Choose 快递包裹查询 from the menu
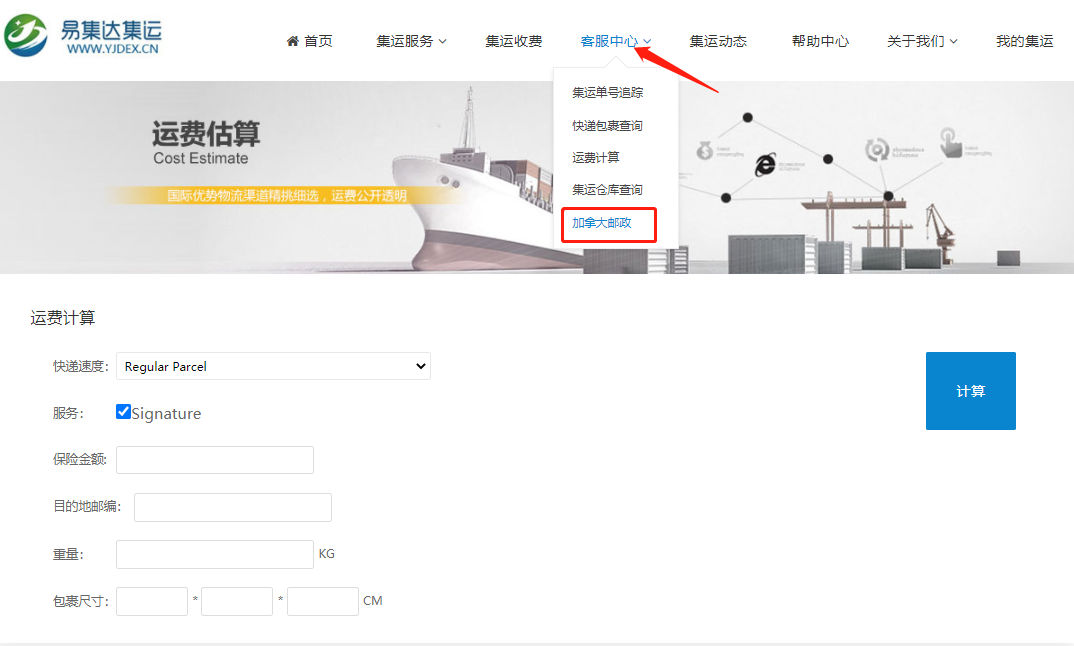This screenshot has height=646, width=1074. point(607,126)
